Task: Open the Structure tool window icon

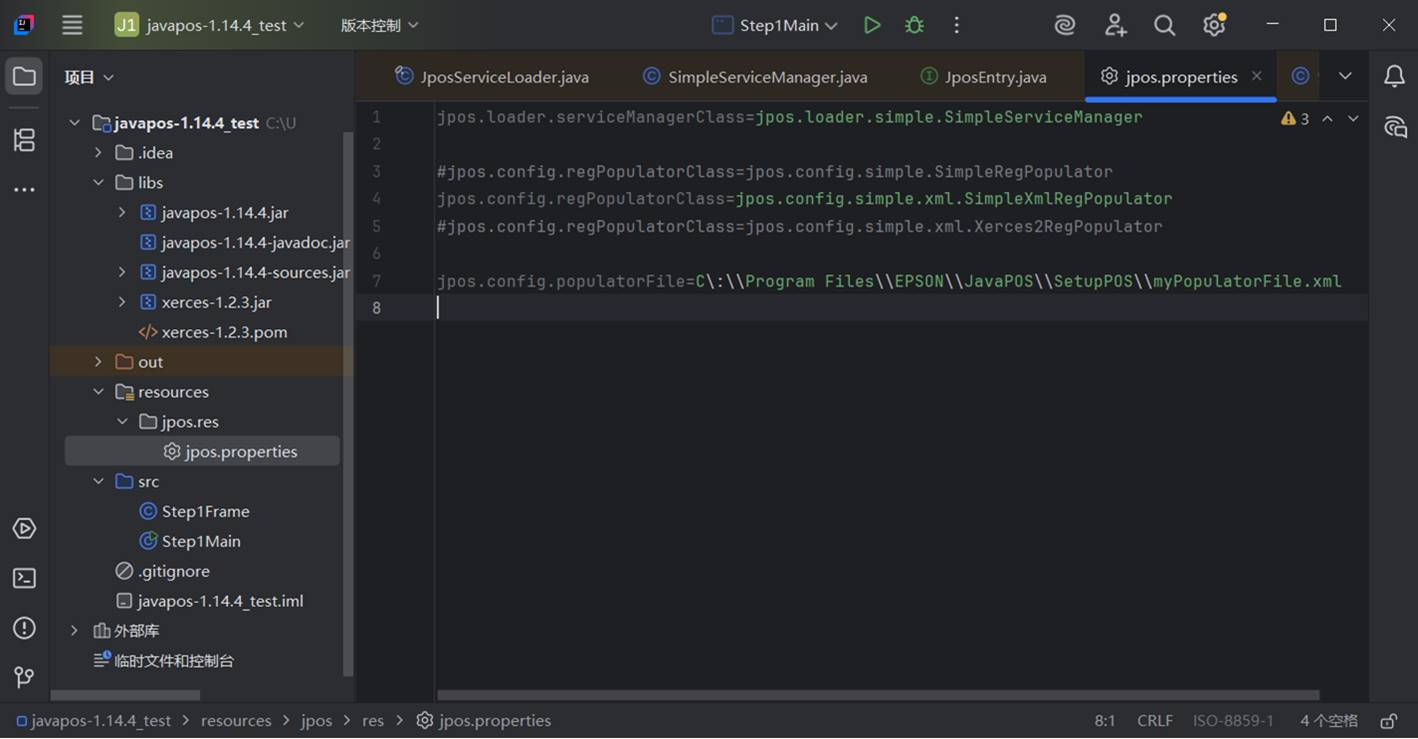Action: (x=24, y=140)
